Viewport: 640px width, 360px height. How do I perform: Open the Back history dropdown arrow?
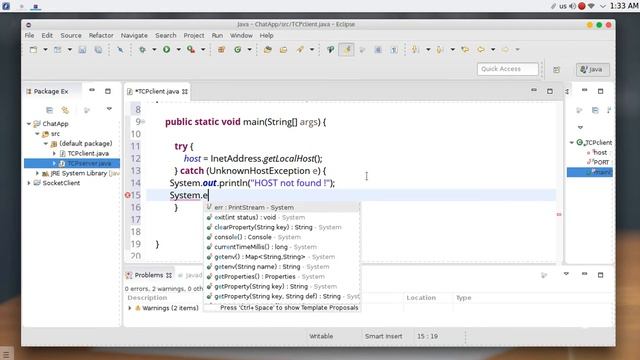click(493, 50)
